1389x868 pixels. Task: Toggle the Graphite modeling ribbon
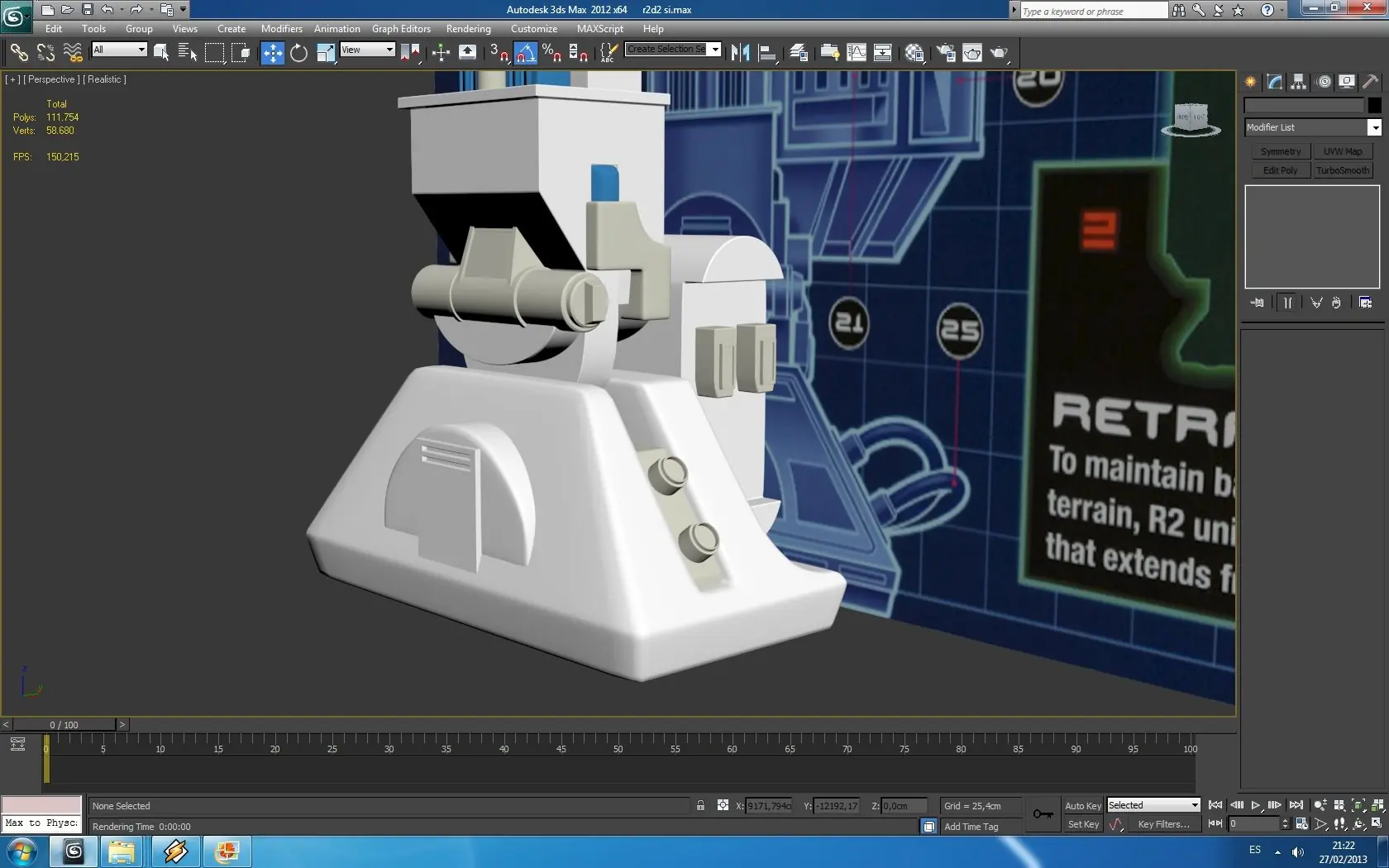[830, 53]
